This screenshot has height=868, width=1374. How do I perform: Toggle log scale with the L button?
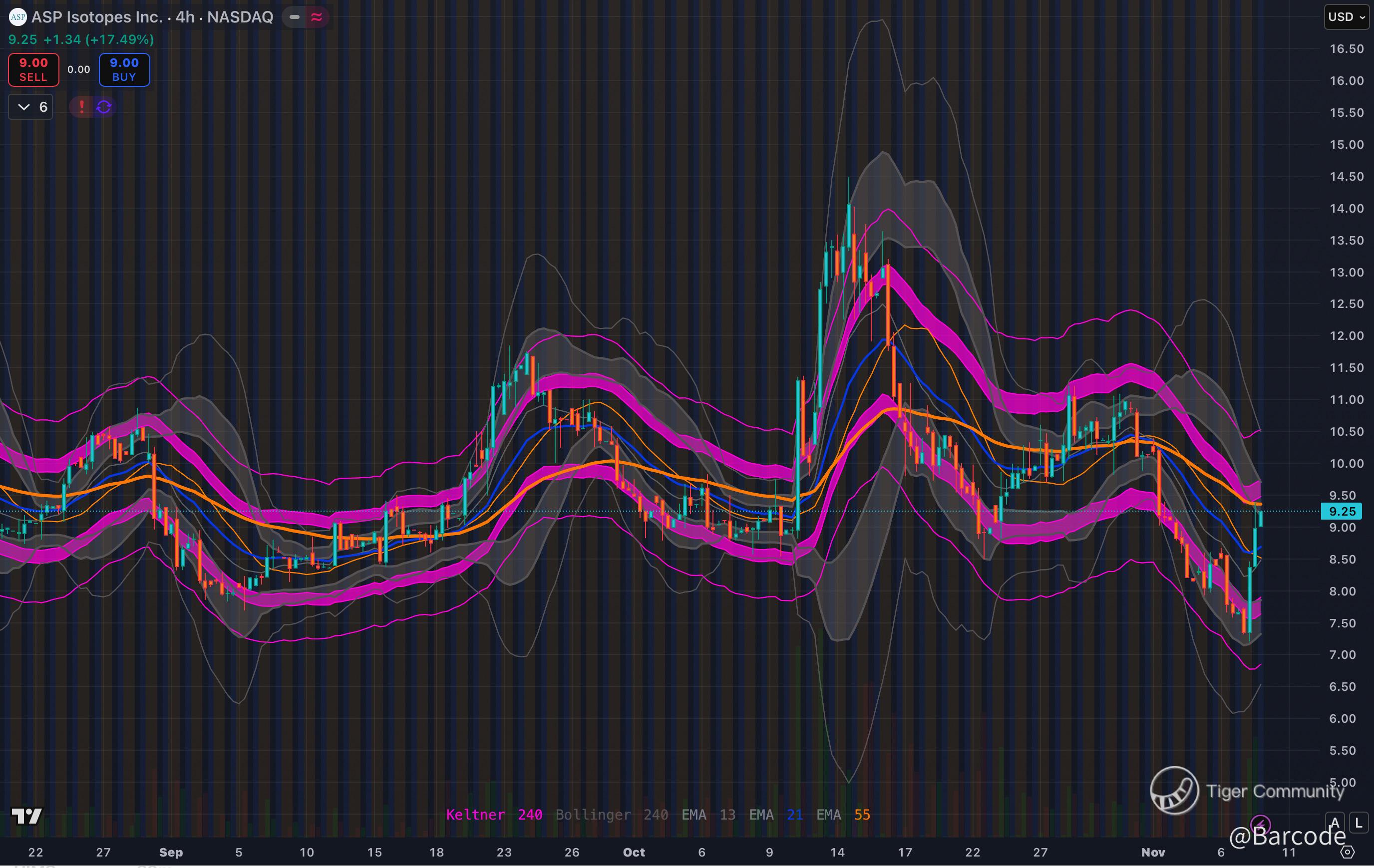point(1359,823)
